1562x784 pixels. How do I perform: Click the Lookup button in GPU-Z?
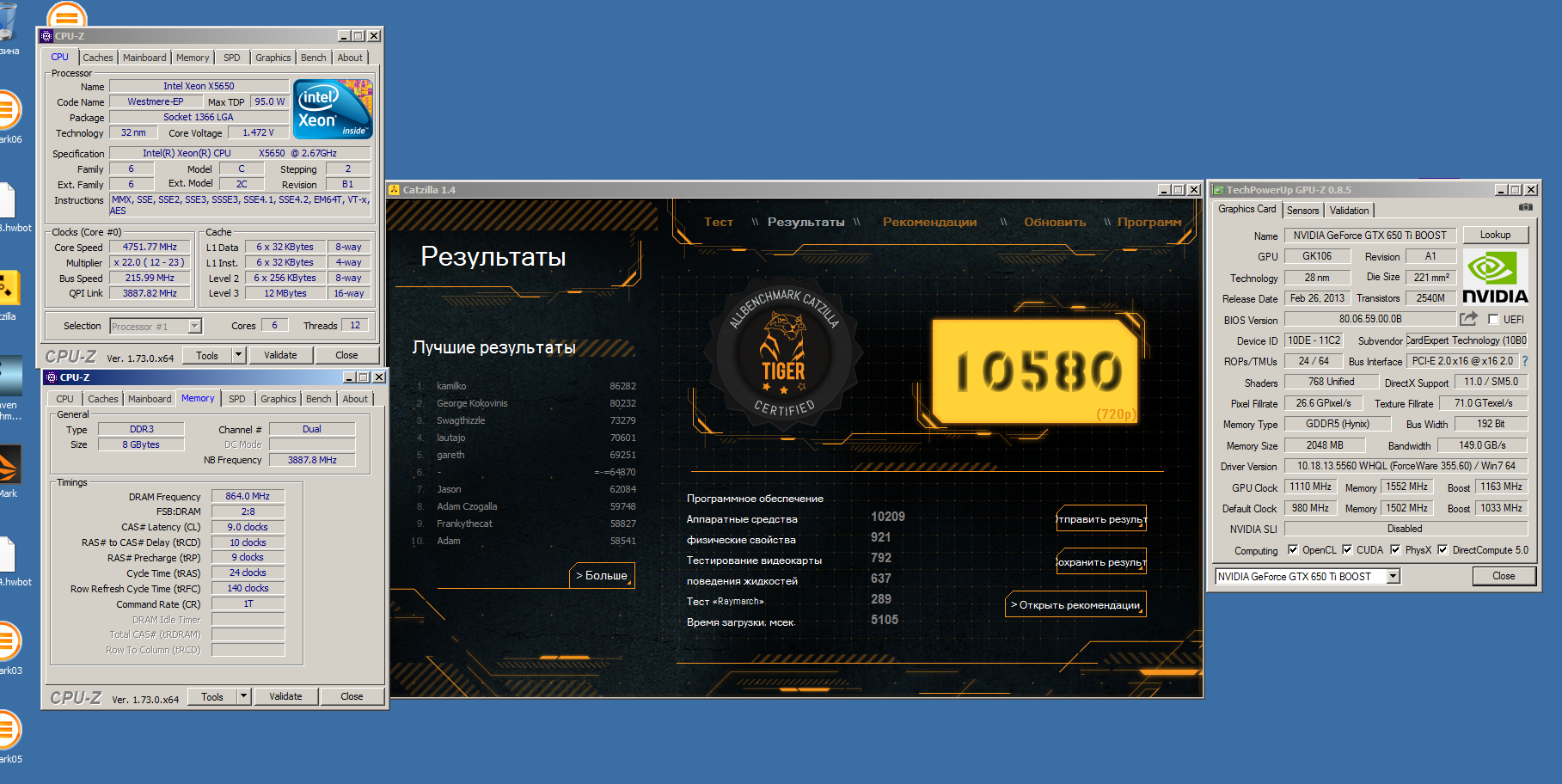1495,235
